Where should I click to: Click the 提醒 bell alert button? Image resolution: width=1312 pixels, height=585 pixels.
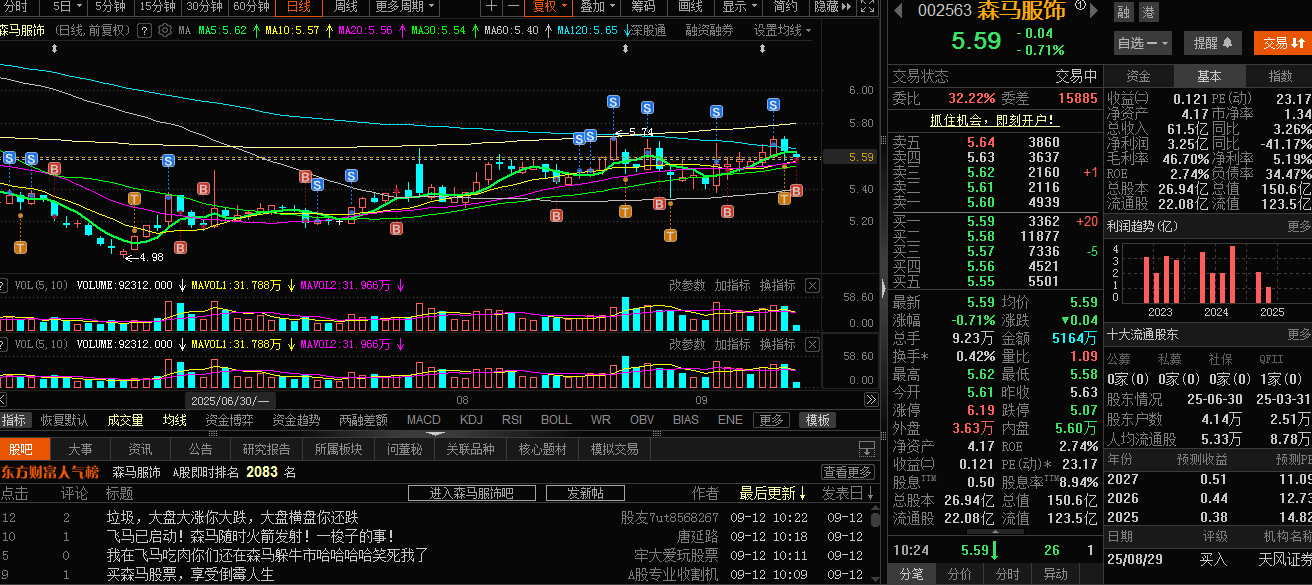coord(1212,43)
